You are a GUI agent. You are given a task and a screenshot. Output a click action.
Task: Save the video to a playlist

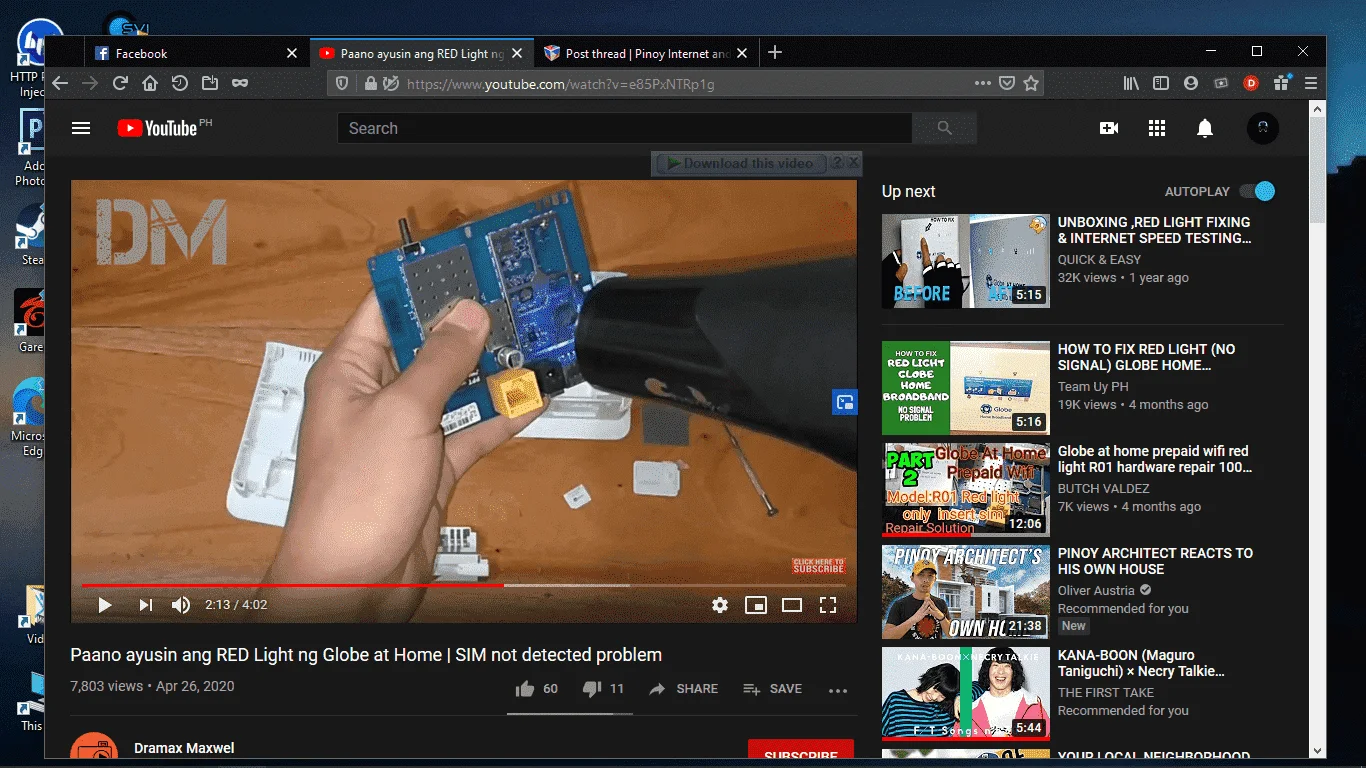[773, 689]
